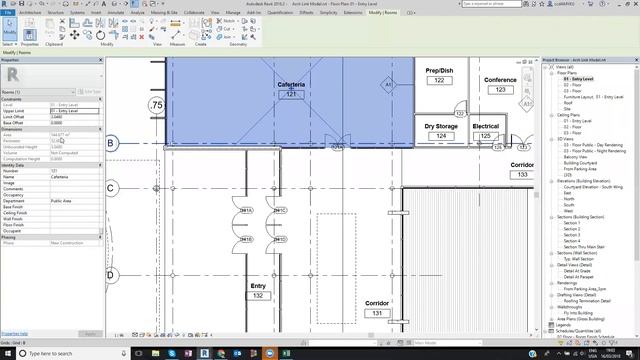Open the Architecture ribbon tab
This screenshot has width=640, height=360.
[x=30, y=13]
